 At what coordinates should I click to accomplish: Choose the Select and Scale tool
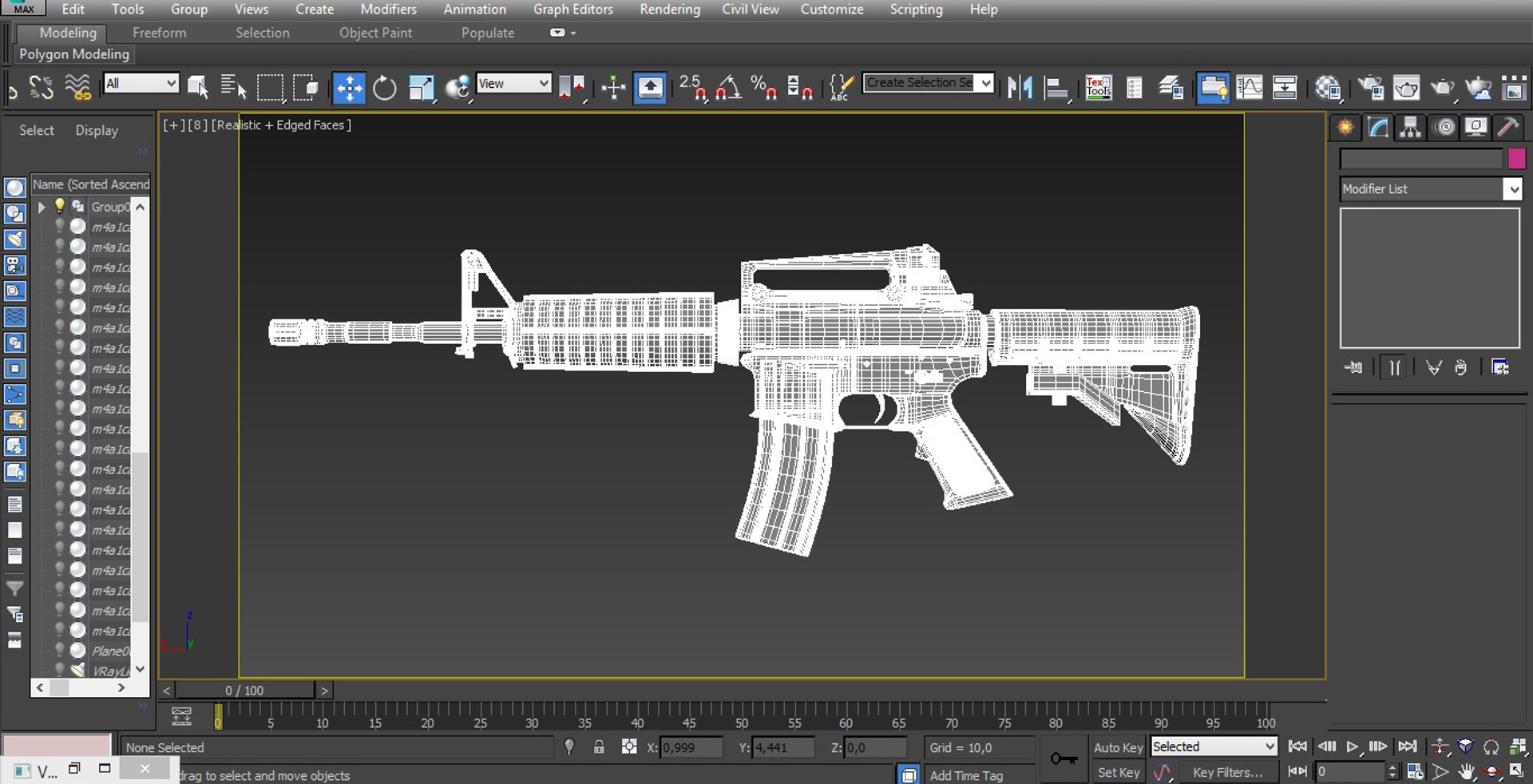pos(421,87)
